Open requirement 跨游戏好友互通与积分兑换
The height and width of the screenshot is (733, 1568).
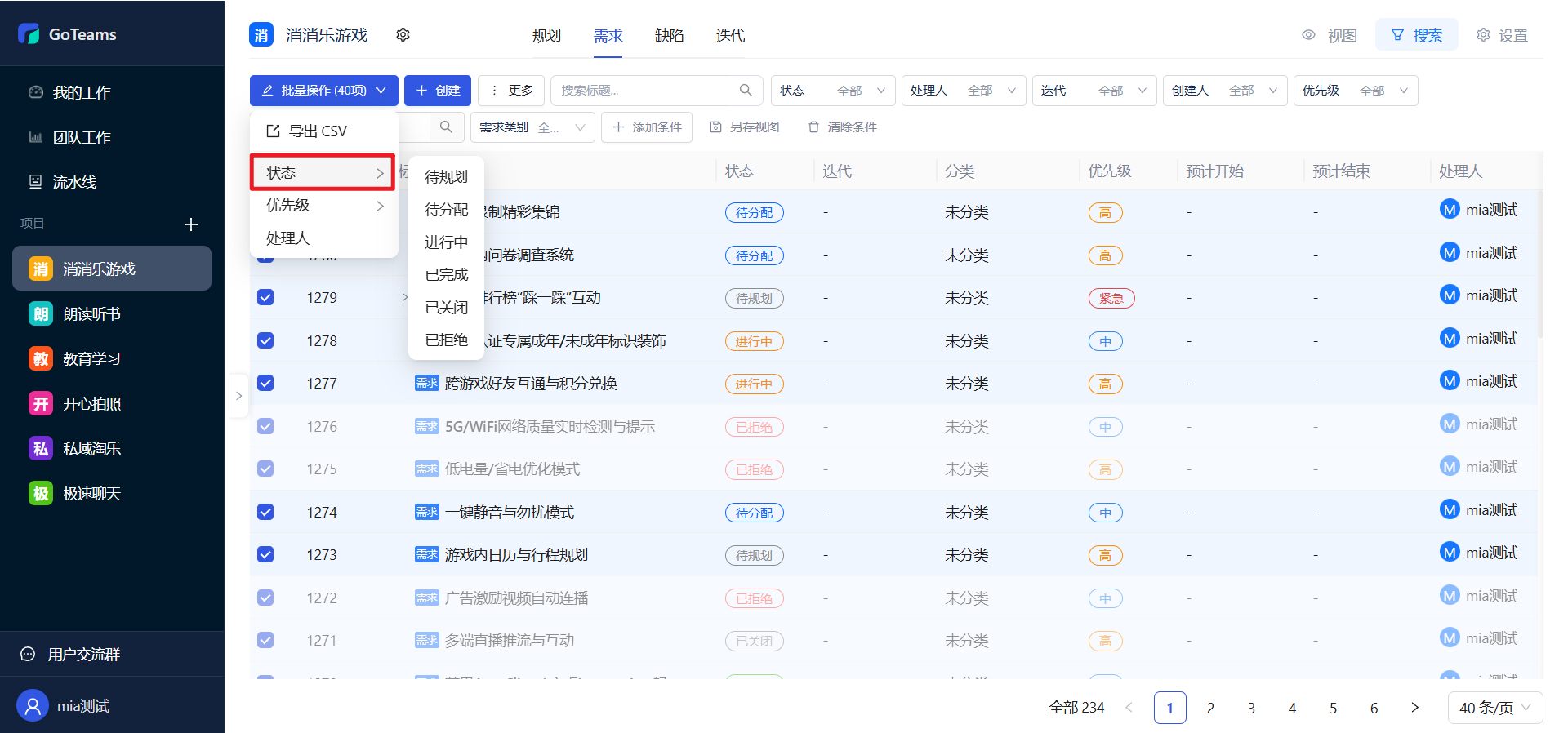(x=531, y=383)
